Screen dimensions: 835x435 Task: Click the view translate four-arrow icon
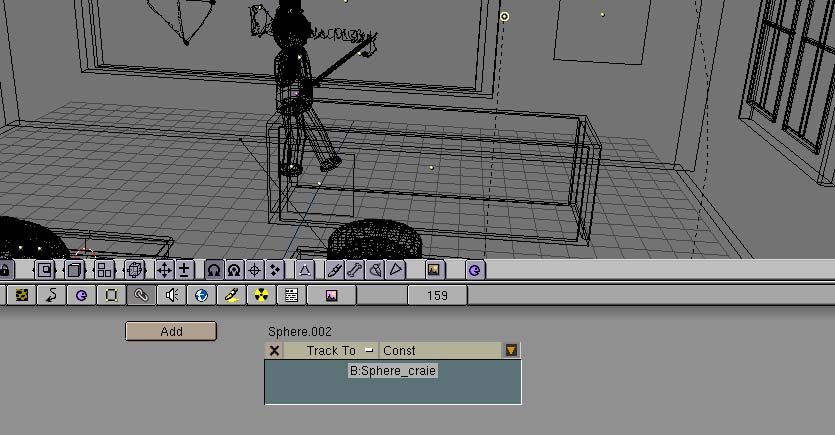click(x=164, y=270)
